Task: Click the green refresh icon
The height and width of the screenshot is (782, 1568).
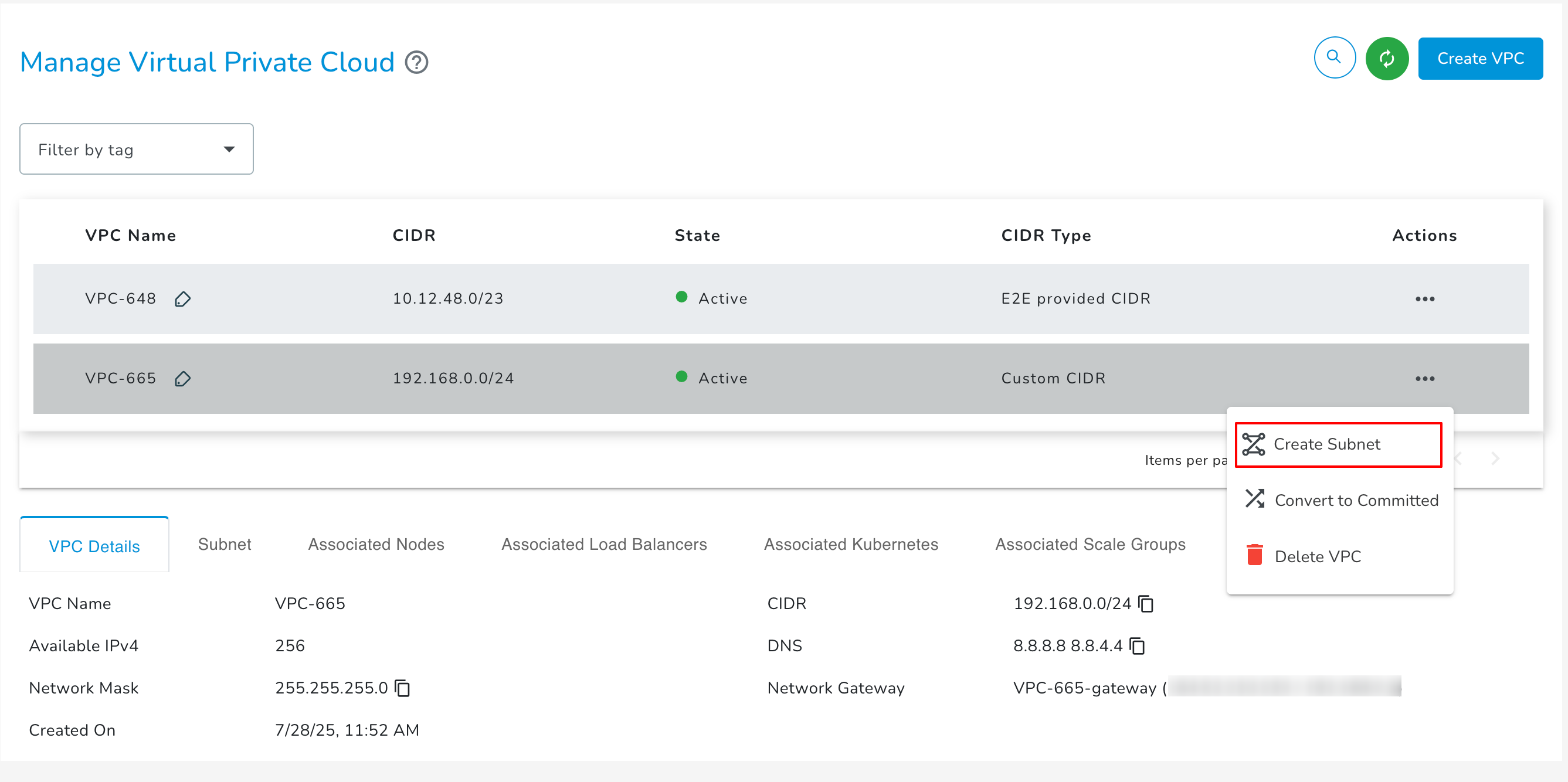Action: click(x=1387, y=58)
